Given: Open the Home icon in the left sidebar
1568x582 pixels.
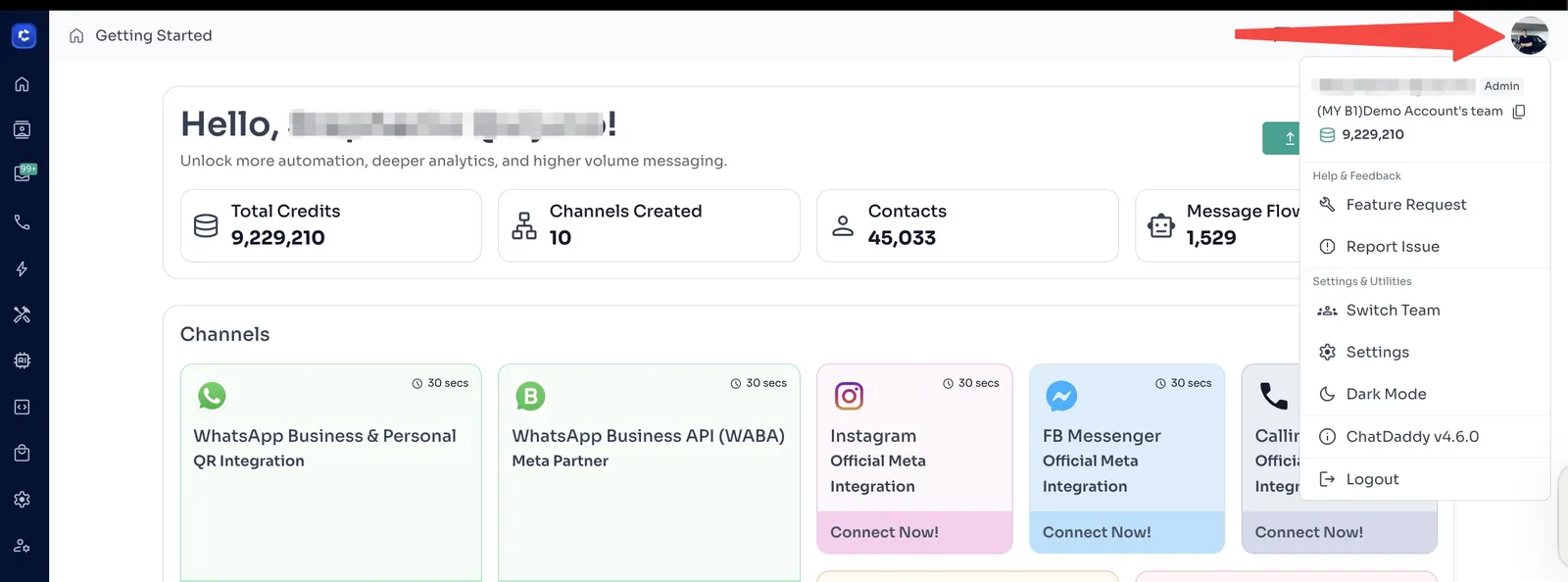Looking at the screenshot, I should pyautogui.click(x=22, y=84).
